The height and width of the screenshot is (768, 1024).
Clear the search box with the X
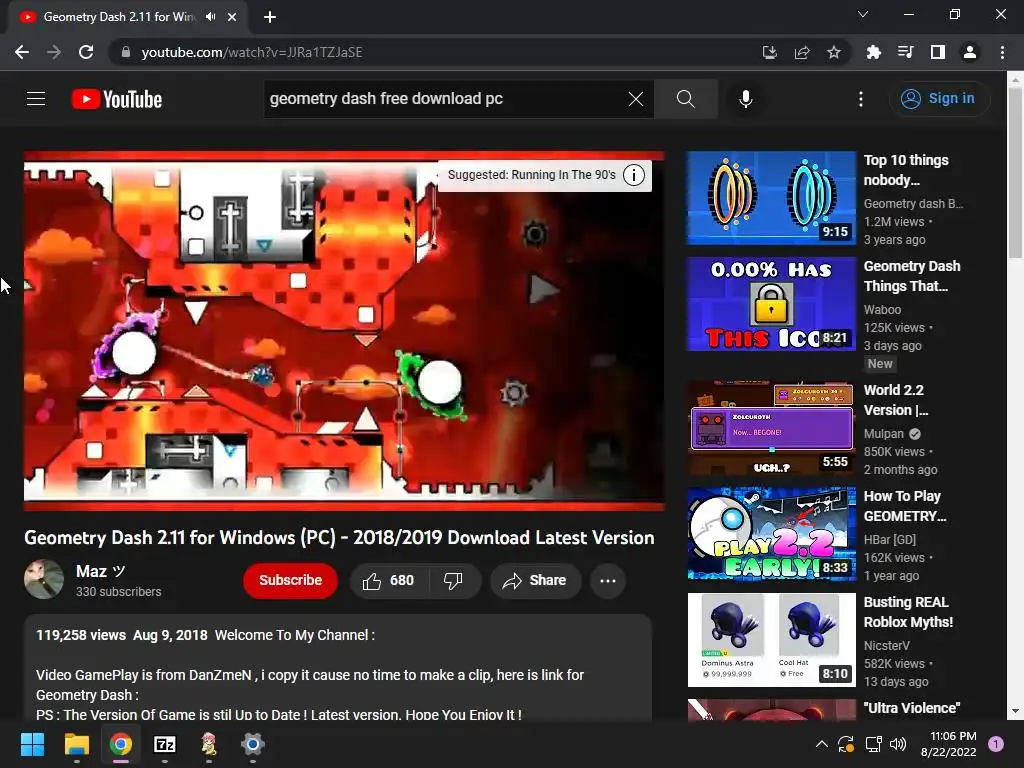[x=635, y=99]
